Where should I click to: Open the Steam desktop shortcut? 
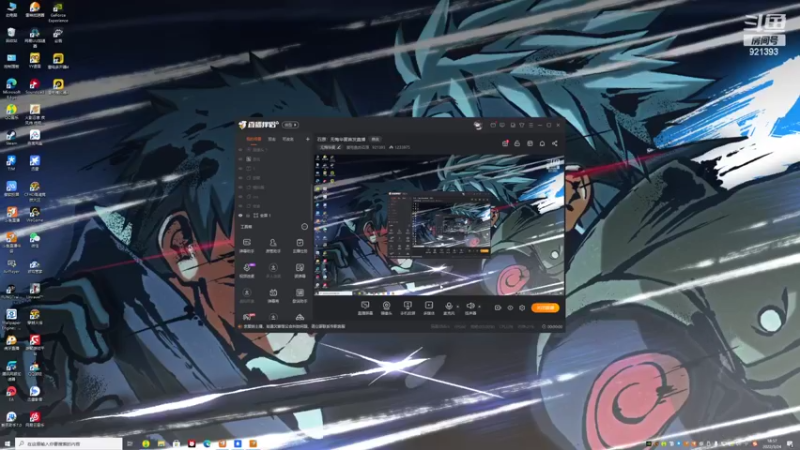11,138
